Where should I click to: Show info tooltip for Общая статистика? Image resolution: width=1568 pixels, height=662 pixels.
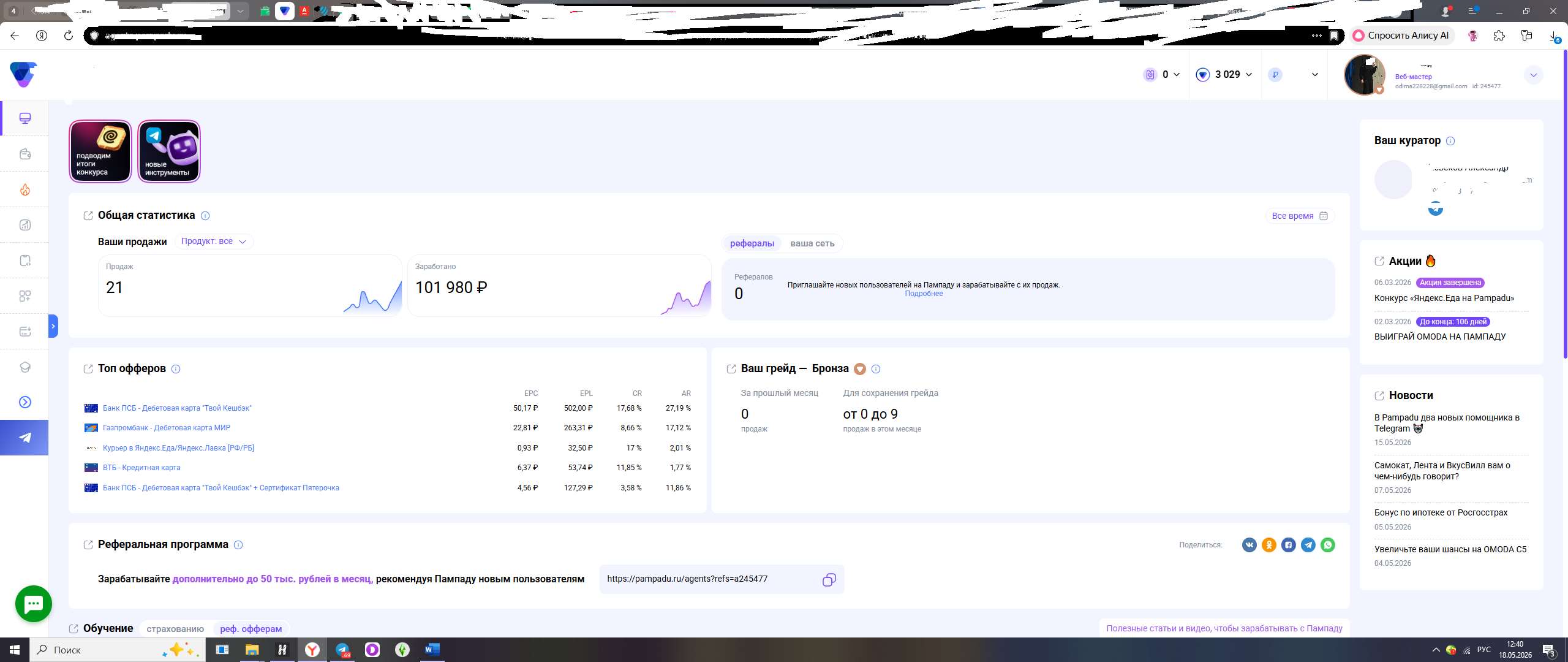206,216
